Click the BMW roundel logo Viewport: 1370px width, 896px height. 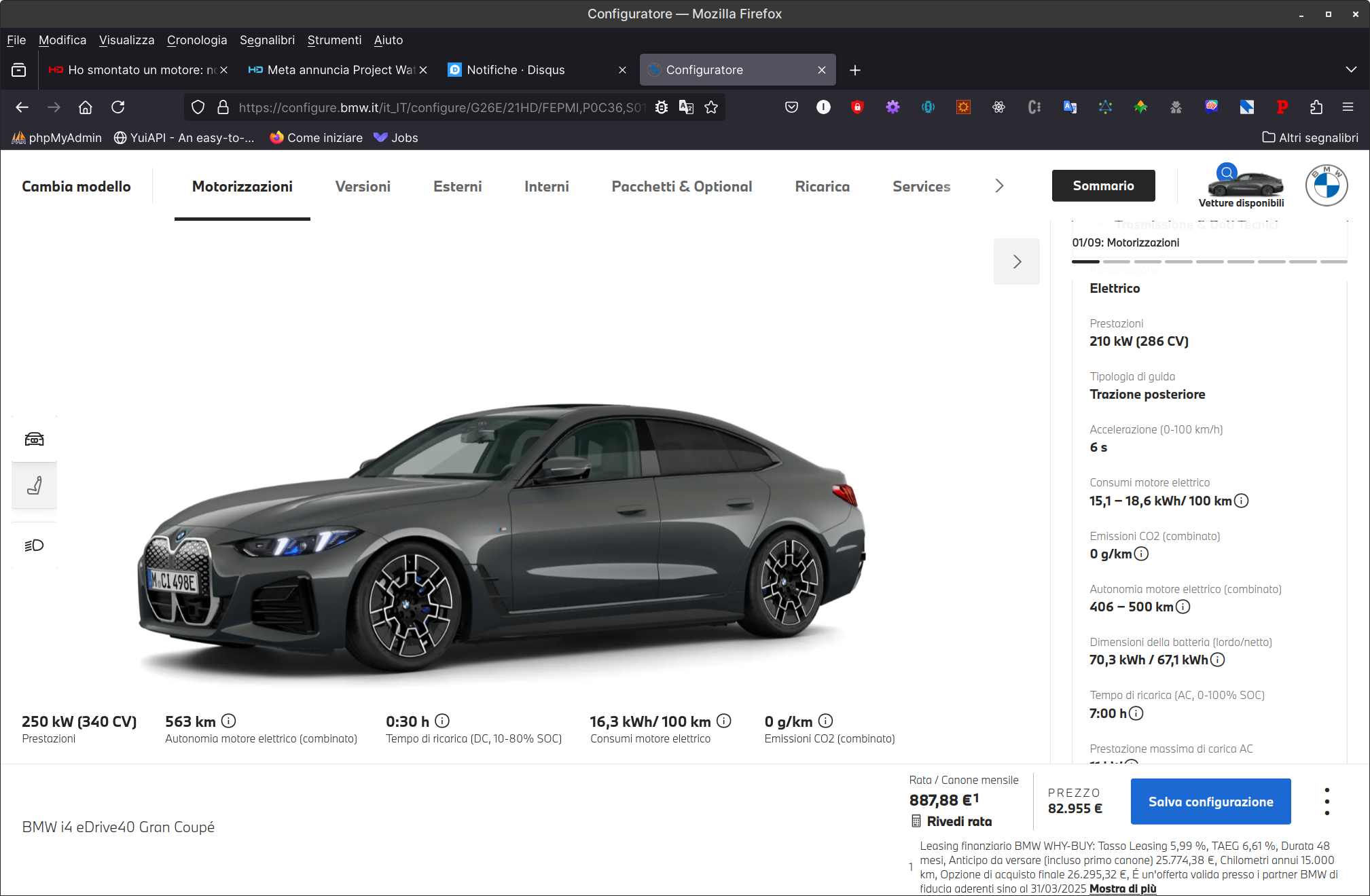coord(1326,185)
